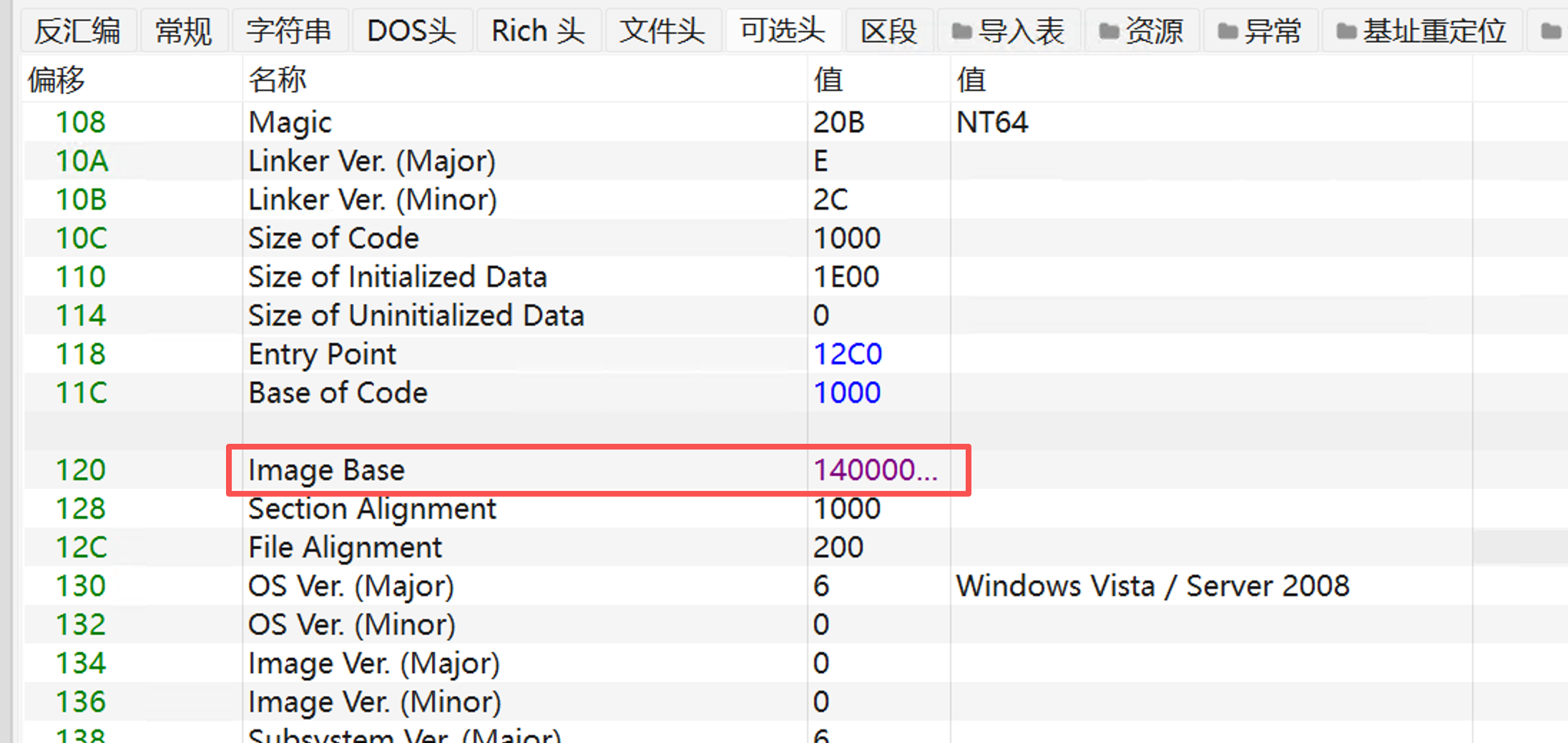Select the Image Base value field

click(874, 470)
